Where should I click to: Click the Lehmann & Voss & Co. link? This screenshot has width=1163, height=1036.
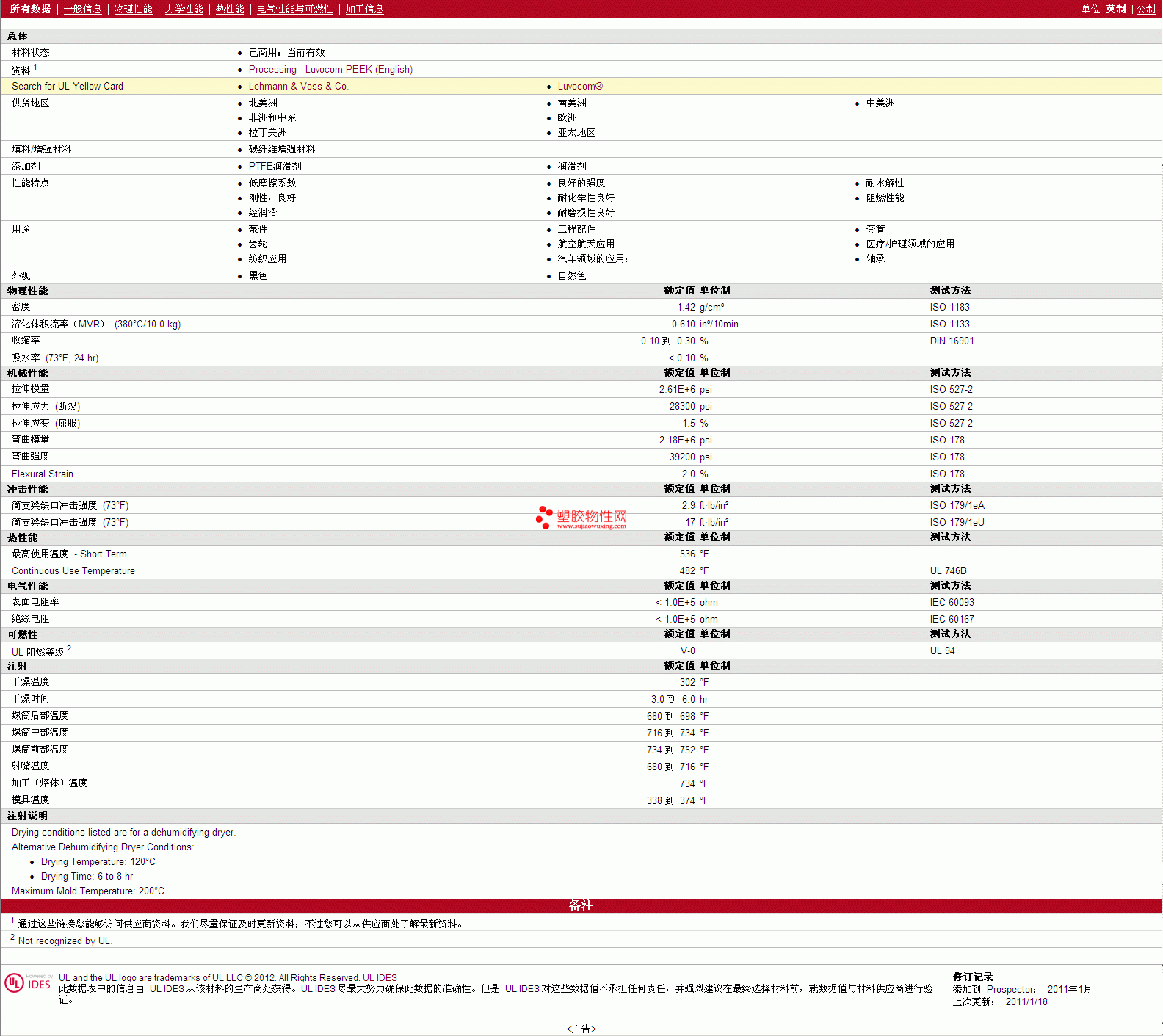tap(298, 86)
